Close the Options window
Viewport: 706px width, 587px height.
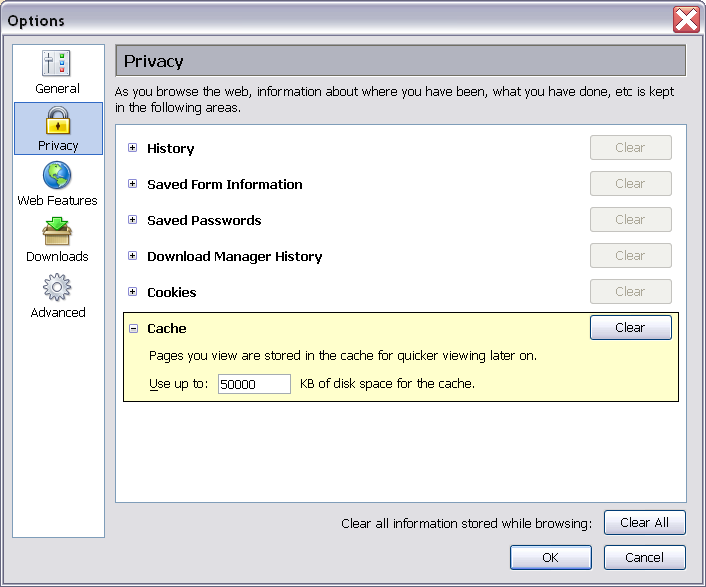pyautogui.click(x=686, y=20)
